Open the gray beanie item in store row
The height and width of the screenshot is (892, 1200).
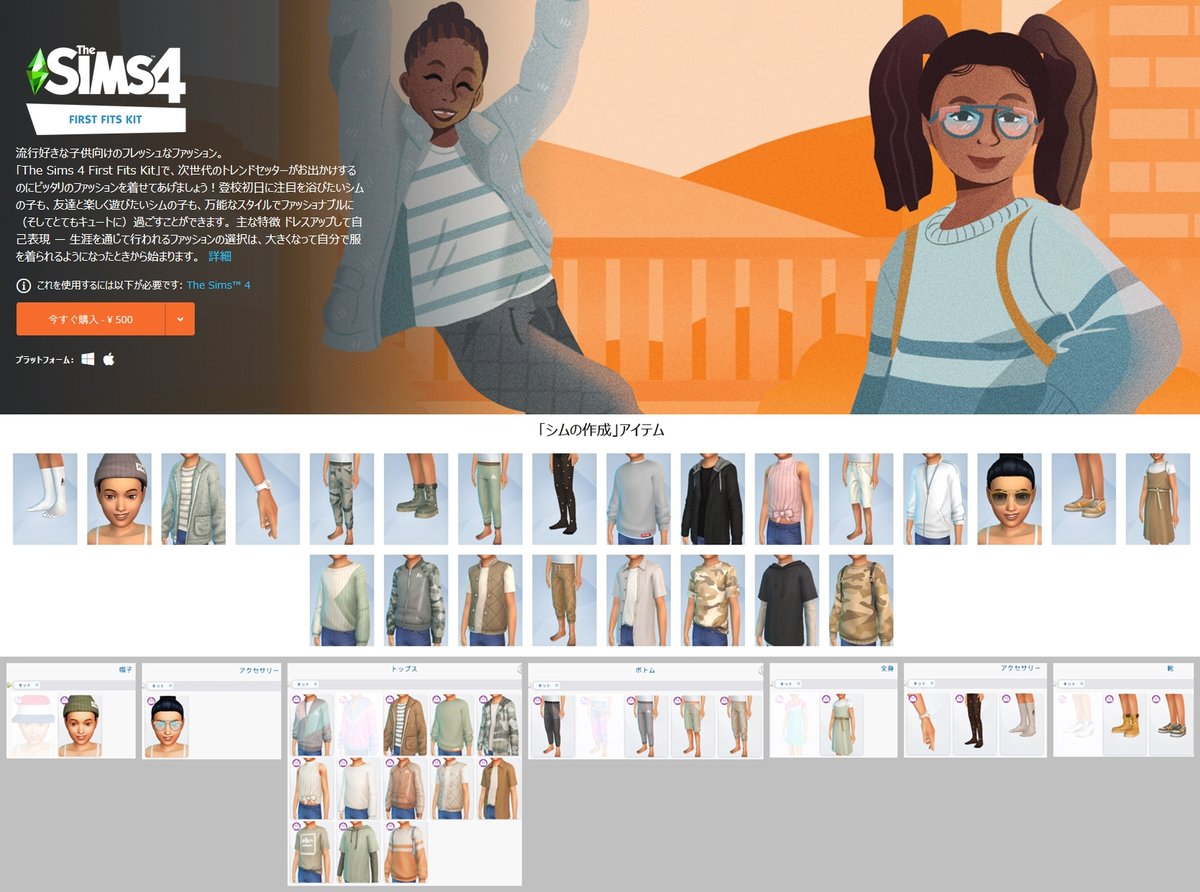[x=119, y=499]
